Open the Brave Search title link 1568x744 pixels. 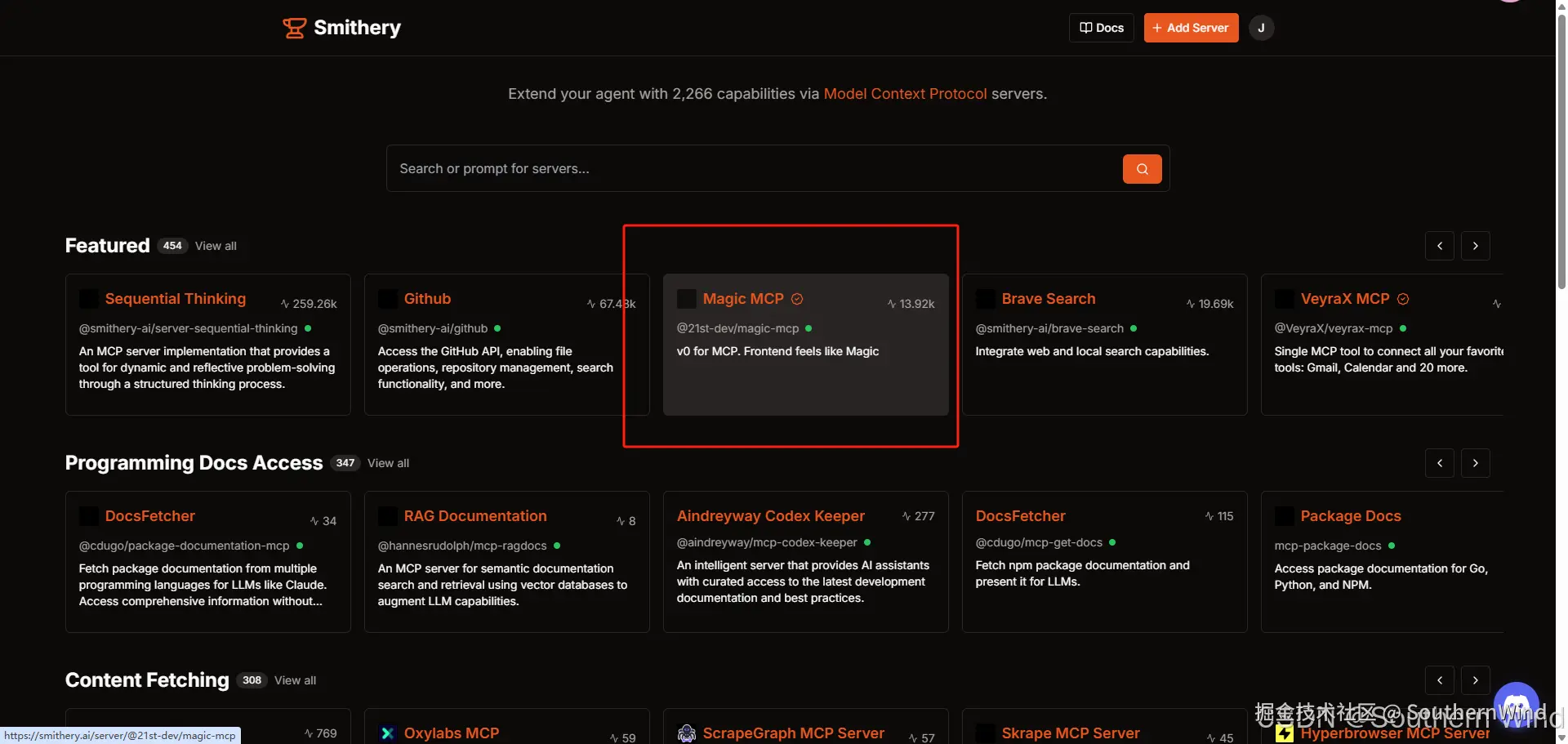[x=1049, y=299]
